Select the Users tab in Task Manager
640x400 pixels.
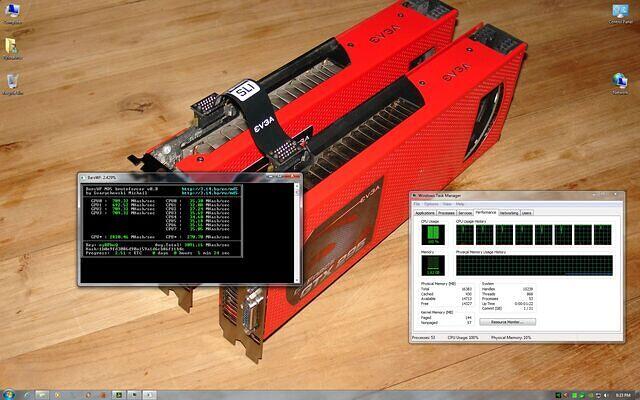527,213
